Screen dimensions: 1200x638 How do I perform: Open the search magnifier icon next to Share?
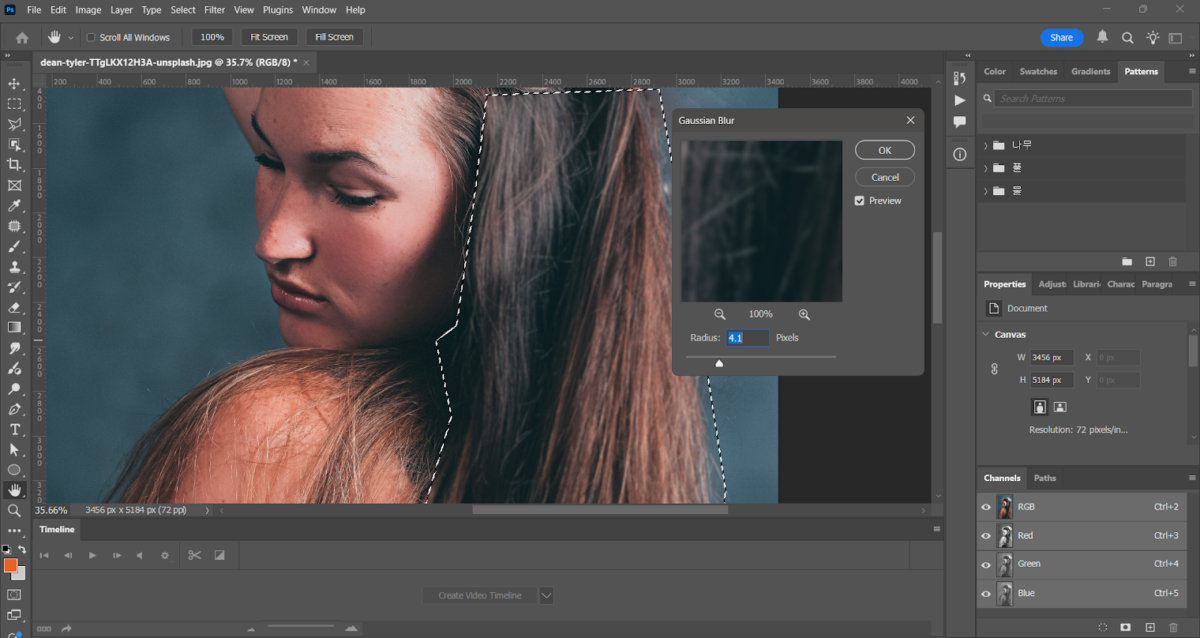[1127, 38]
